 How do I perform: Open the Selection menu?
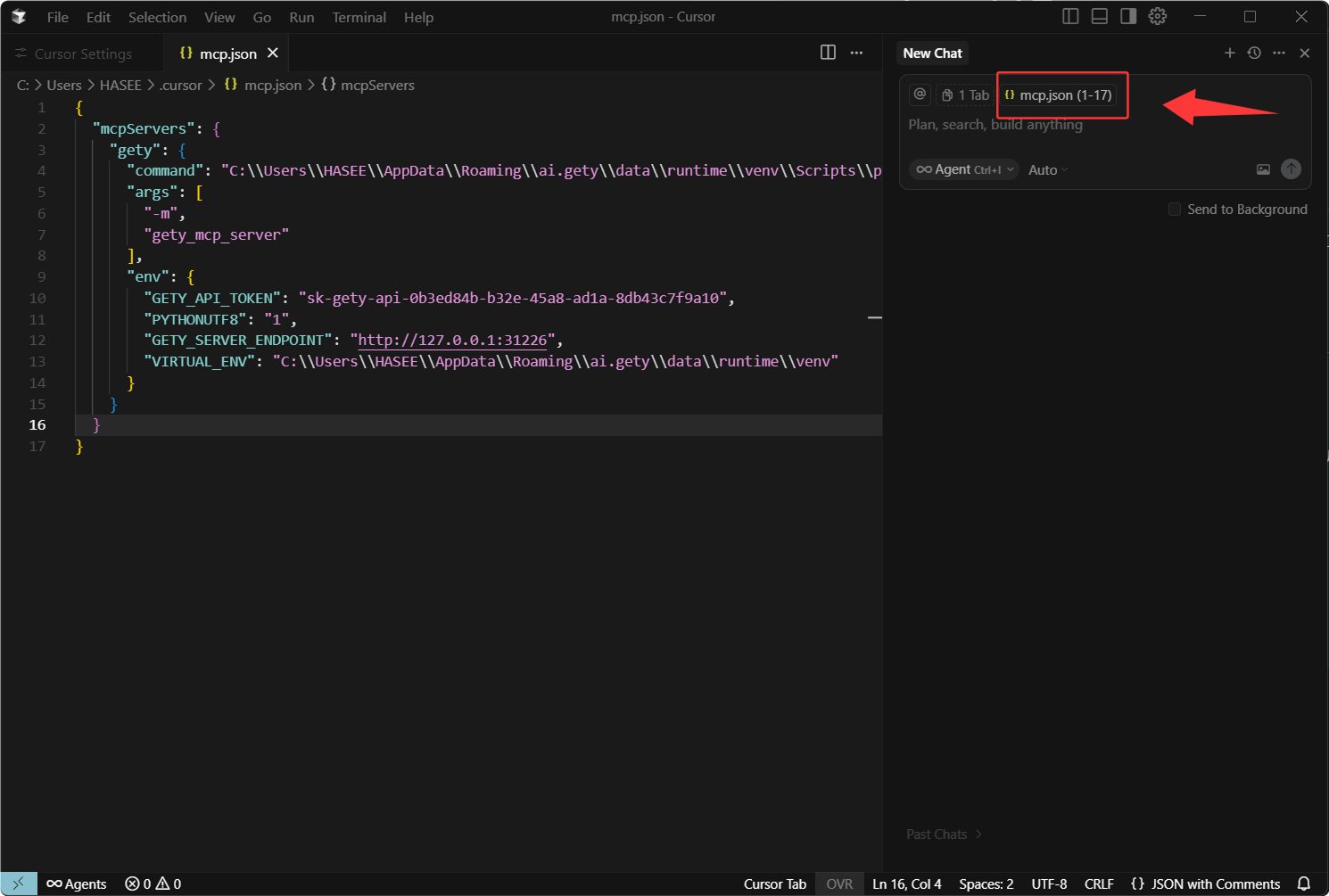tap(157, 17)
